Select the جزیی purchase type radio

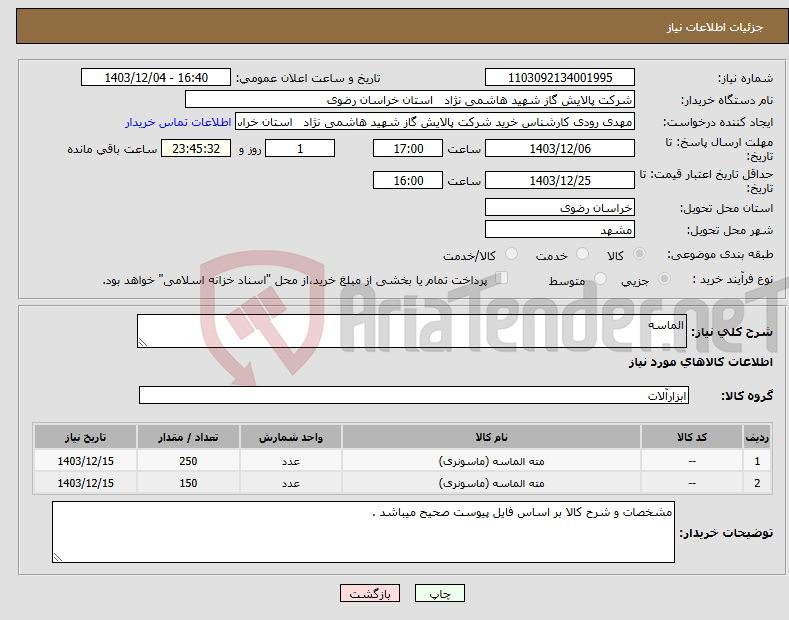664,279
